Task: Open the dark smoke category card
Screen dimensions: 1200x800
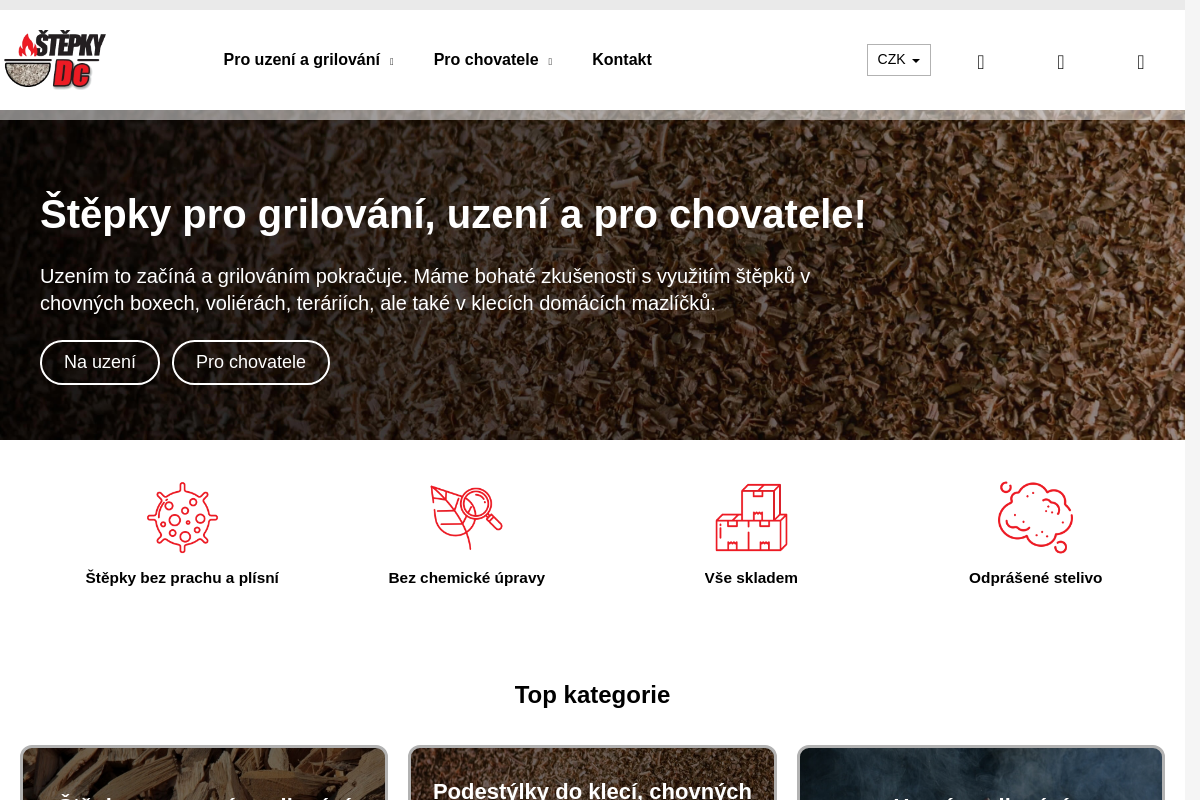Action: tap(981, 773)
